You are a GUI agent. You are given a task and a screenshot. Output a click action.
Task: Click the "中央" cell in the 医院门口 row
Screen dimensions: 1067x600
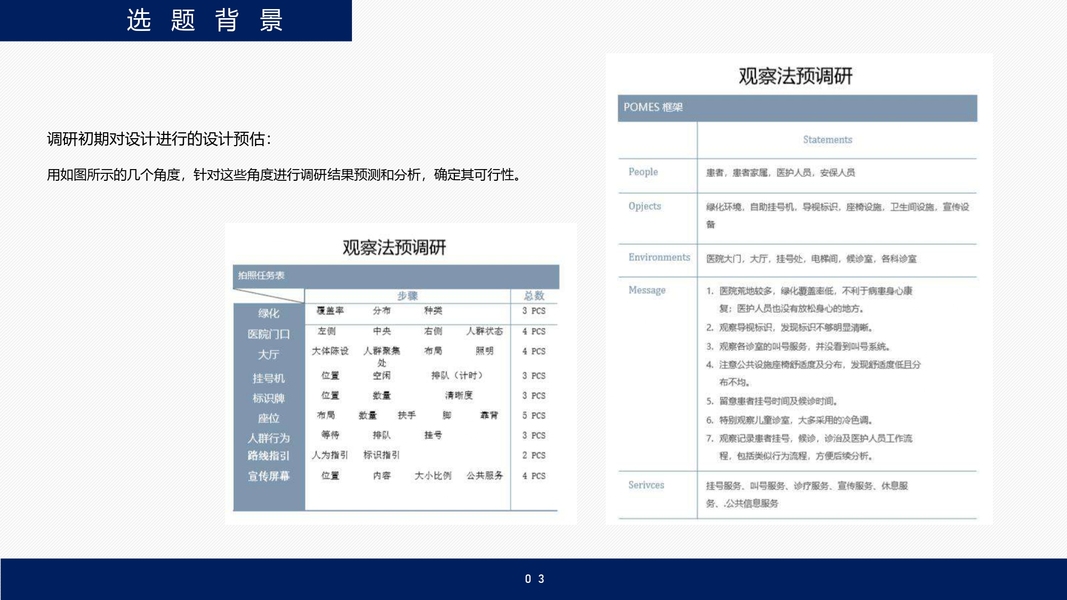(382, 331)
